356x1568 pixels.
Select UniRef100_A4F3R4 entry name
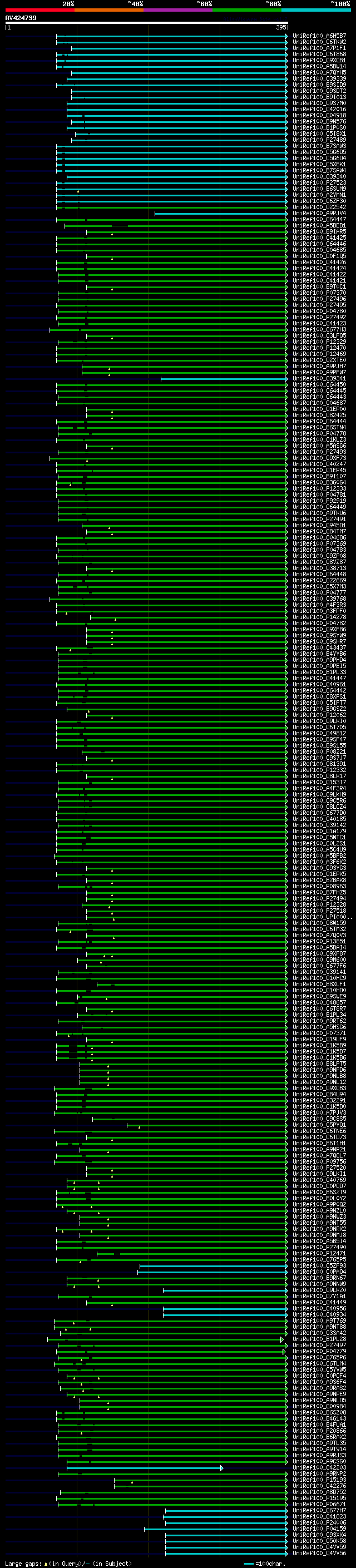point(319,788)
